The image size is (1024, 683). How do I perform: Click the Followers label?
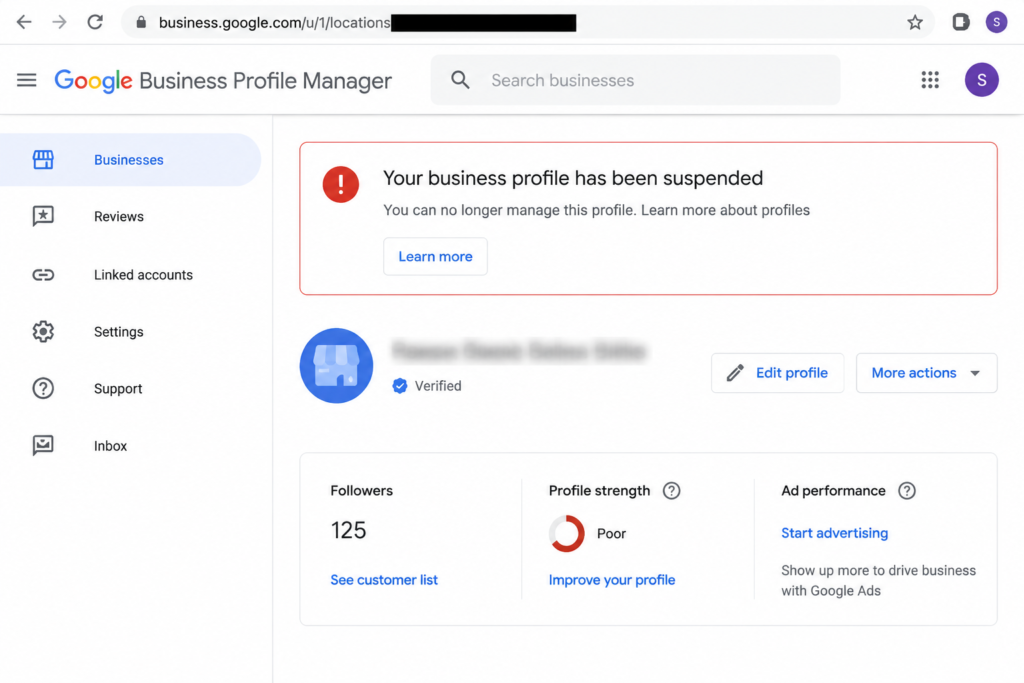361,491
